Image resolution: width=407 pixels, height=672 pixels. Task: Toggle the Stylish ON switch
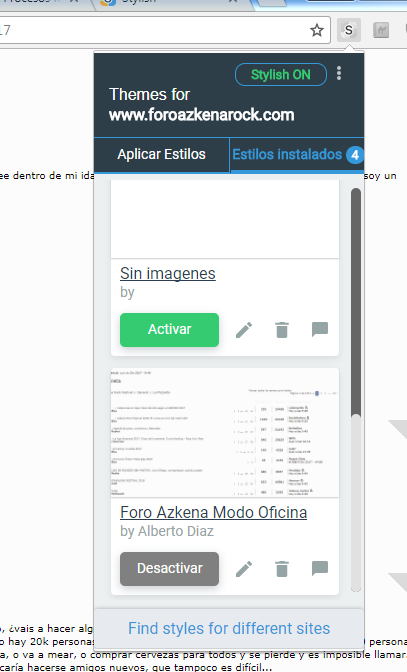(x=281, y=75)
